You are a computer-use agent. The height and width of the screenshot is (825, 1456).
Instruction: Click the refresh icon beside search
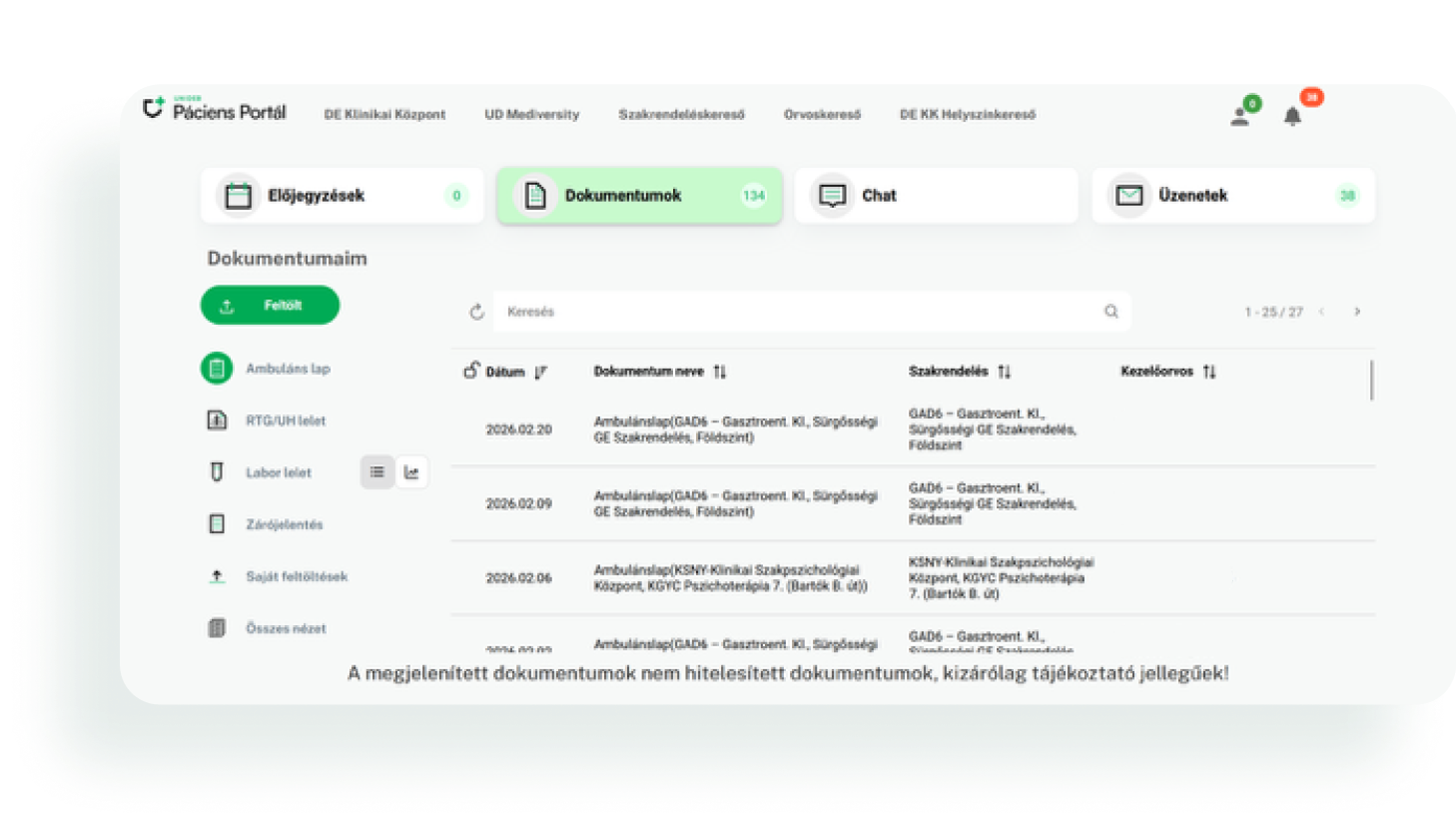[x=477, y=312]
